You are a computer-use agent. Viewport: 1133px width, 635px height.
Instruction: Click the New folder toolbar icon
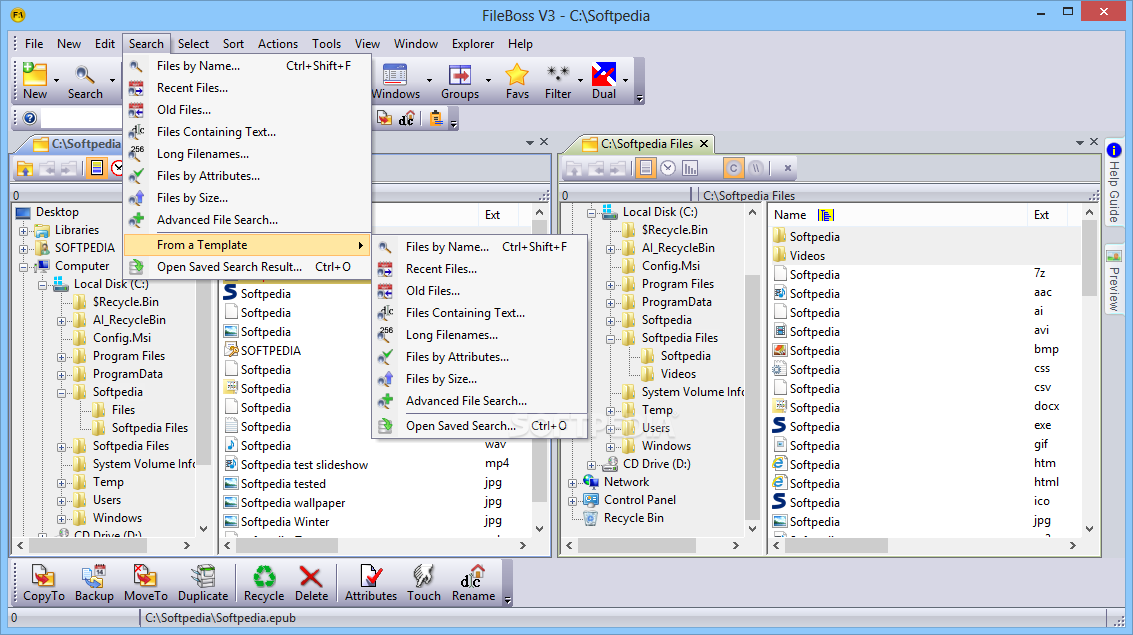[x=34, y=74]
